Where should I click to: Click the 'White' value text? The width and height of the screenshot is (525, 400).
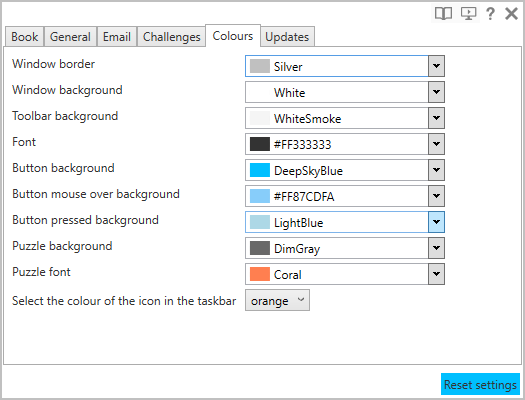tap(289, 93)
